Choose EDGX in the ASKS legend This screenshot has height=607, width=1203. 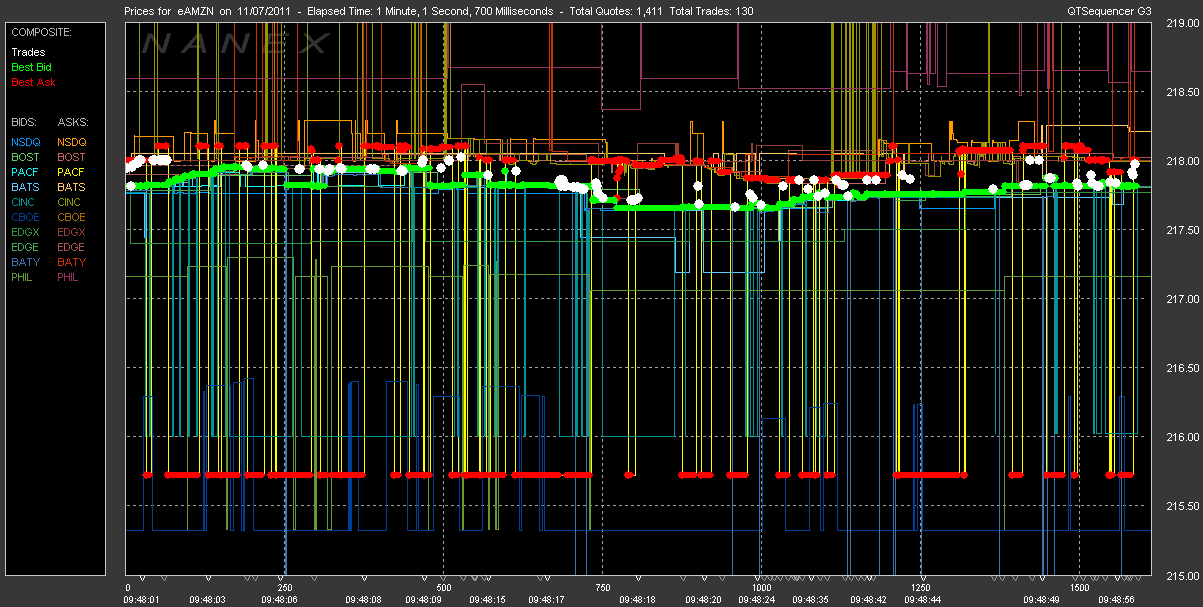click(72, 232)
